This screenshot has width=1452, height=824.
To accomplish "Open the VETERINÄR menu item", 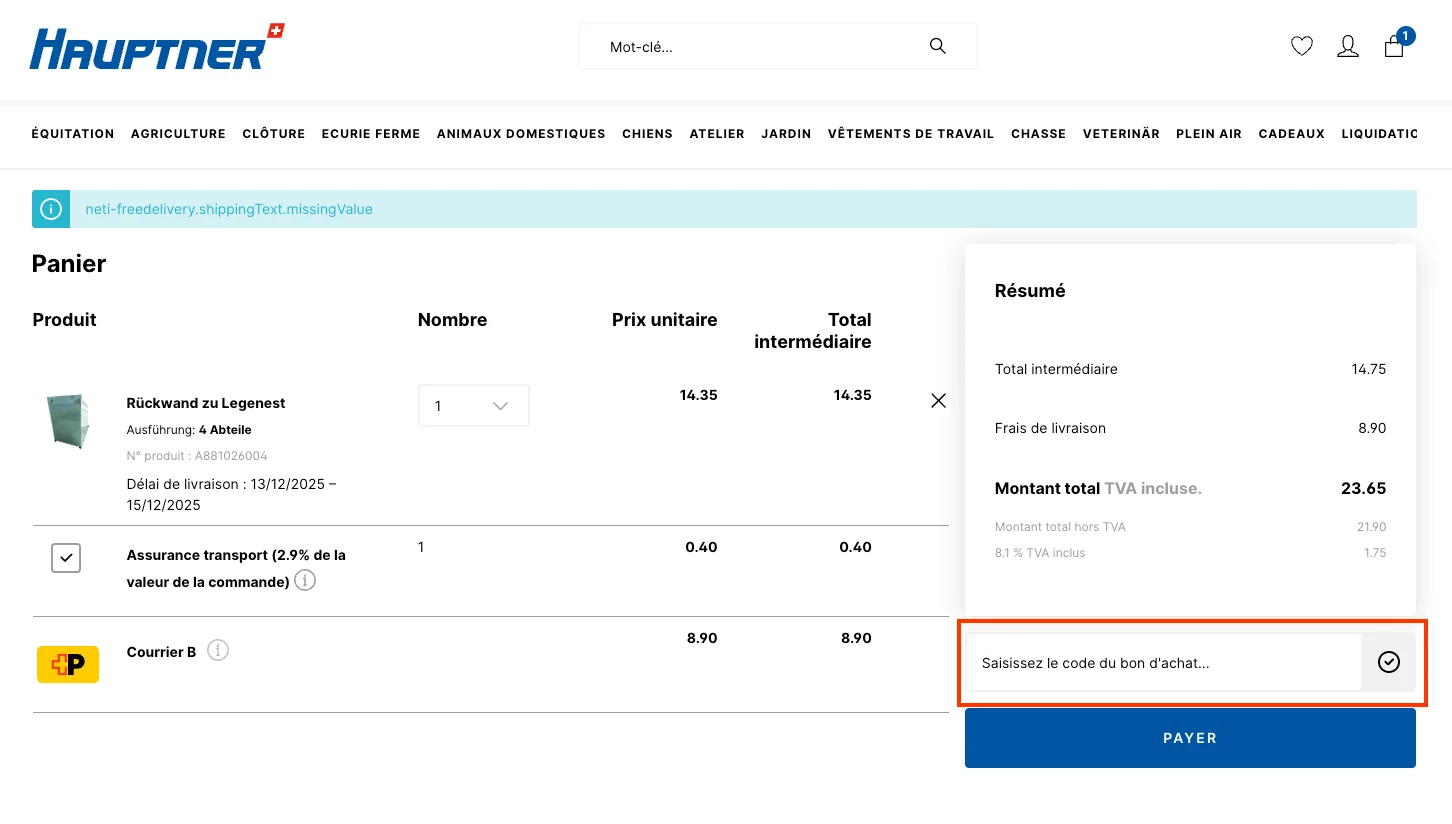I will pyautogui.click(x=1121, y=133).
